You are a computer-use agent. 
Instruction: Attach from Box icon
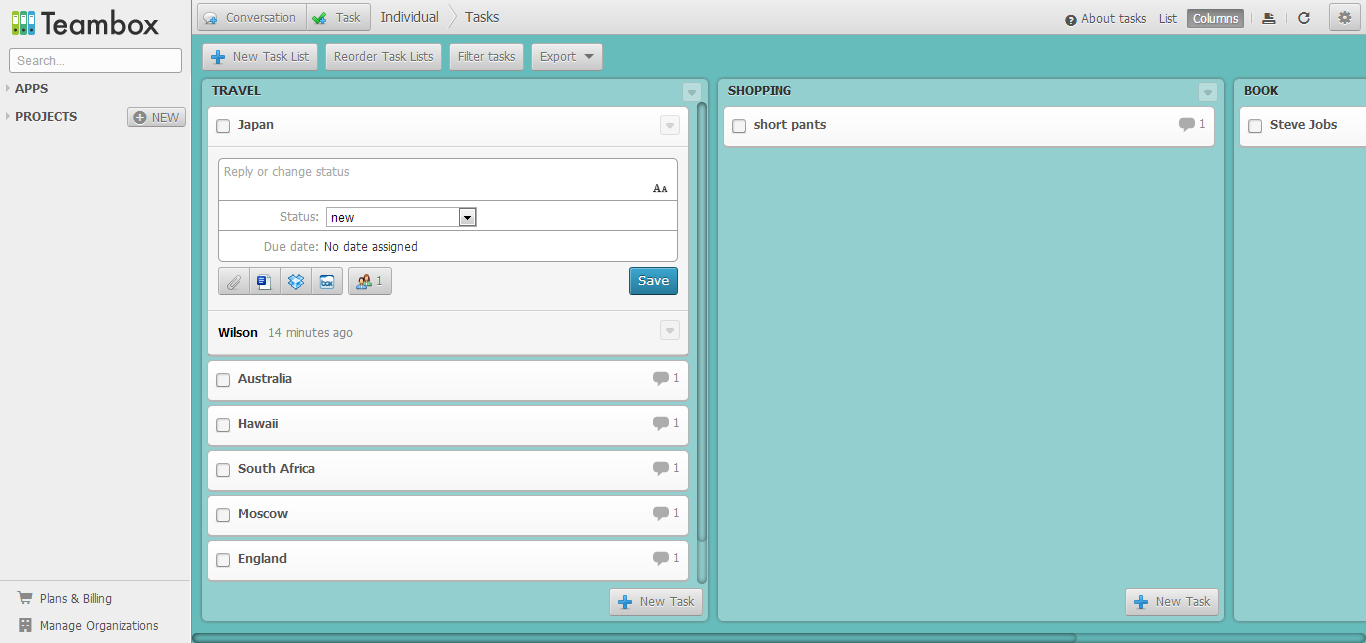327,282
